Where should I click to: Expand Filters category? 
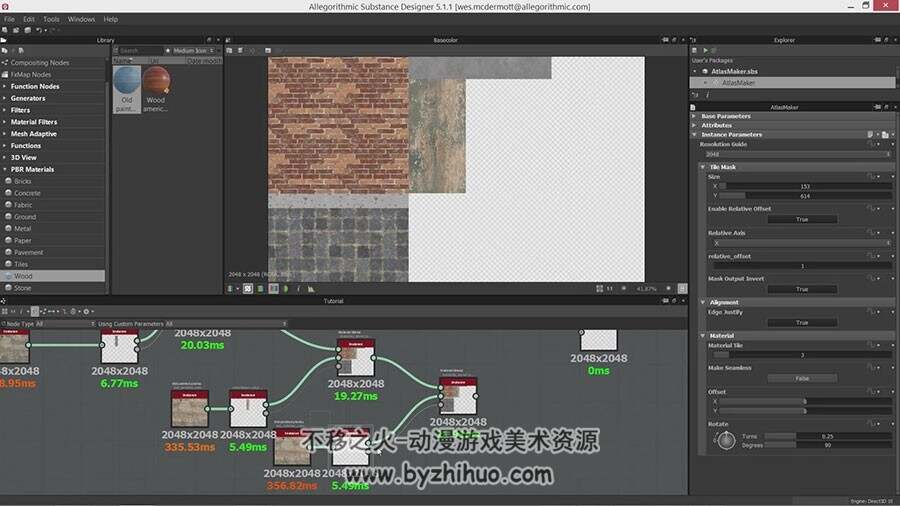click(x=5, y=110)
